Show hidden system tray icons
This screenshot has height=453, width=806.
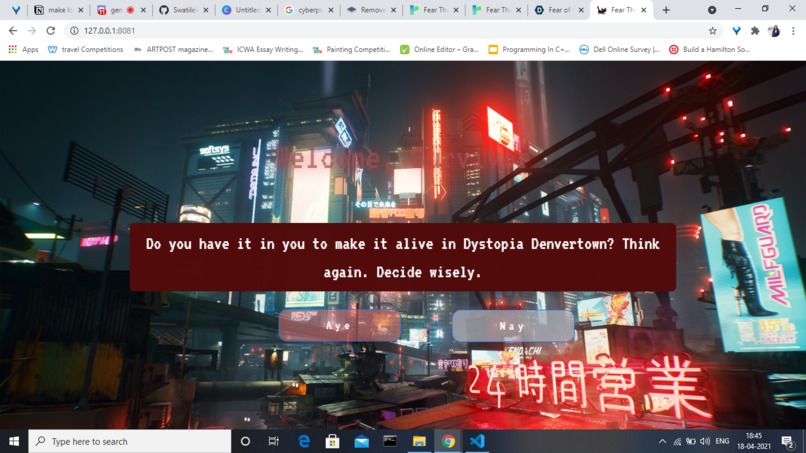(662, 441)
